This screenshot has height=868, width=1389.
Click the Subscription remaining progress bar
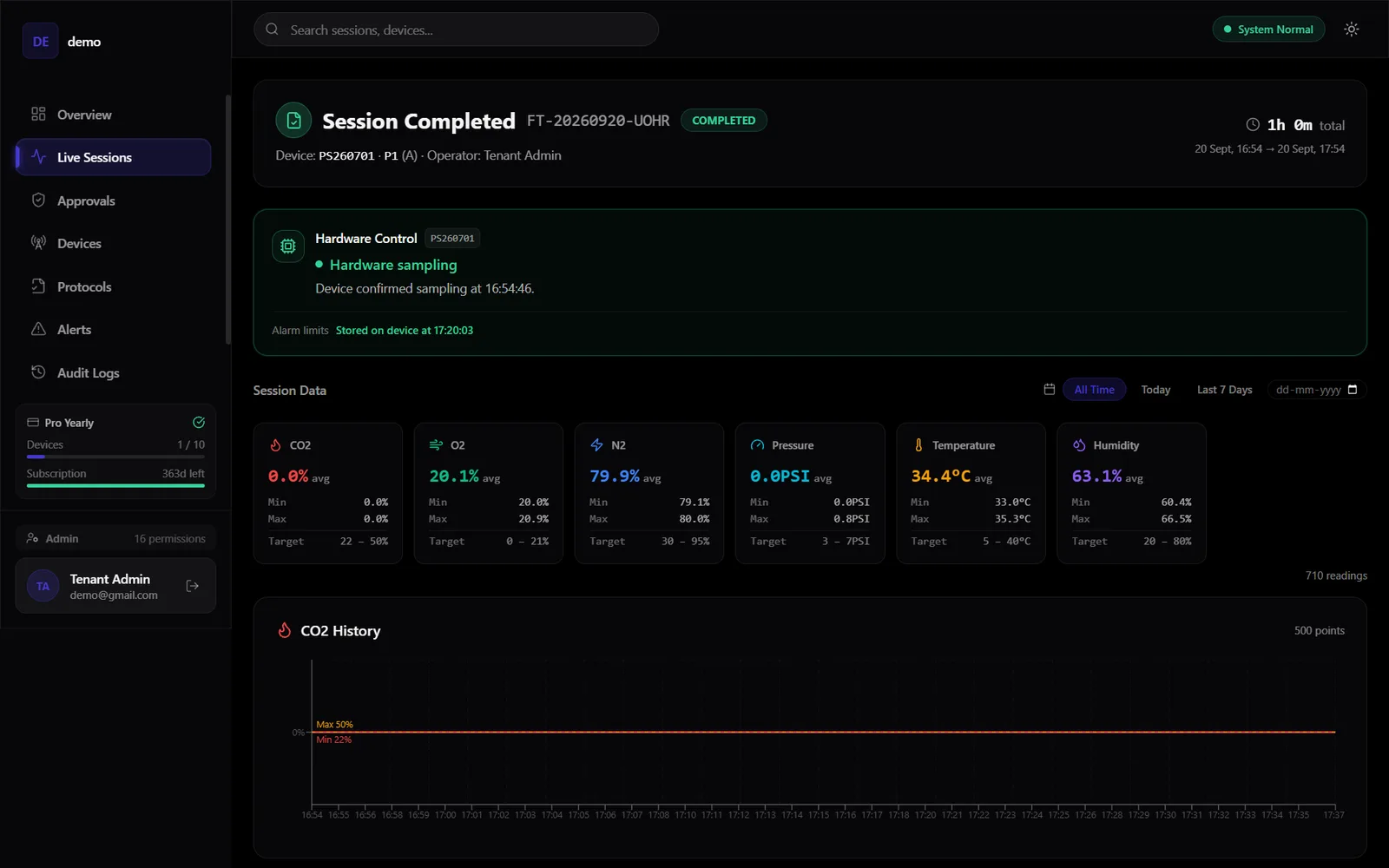(x=115, y=486)
